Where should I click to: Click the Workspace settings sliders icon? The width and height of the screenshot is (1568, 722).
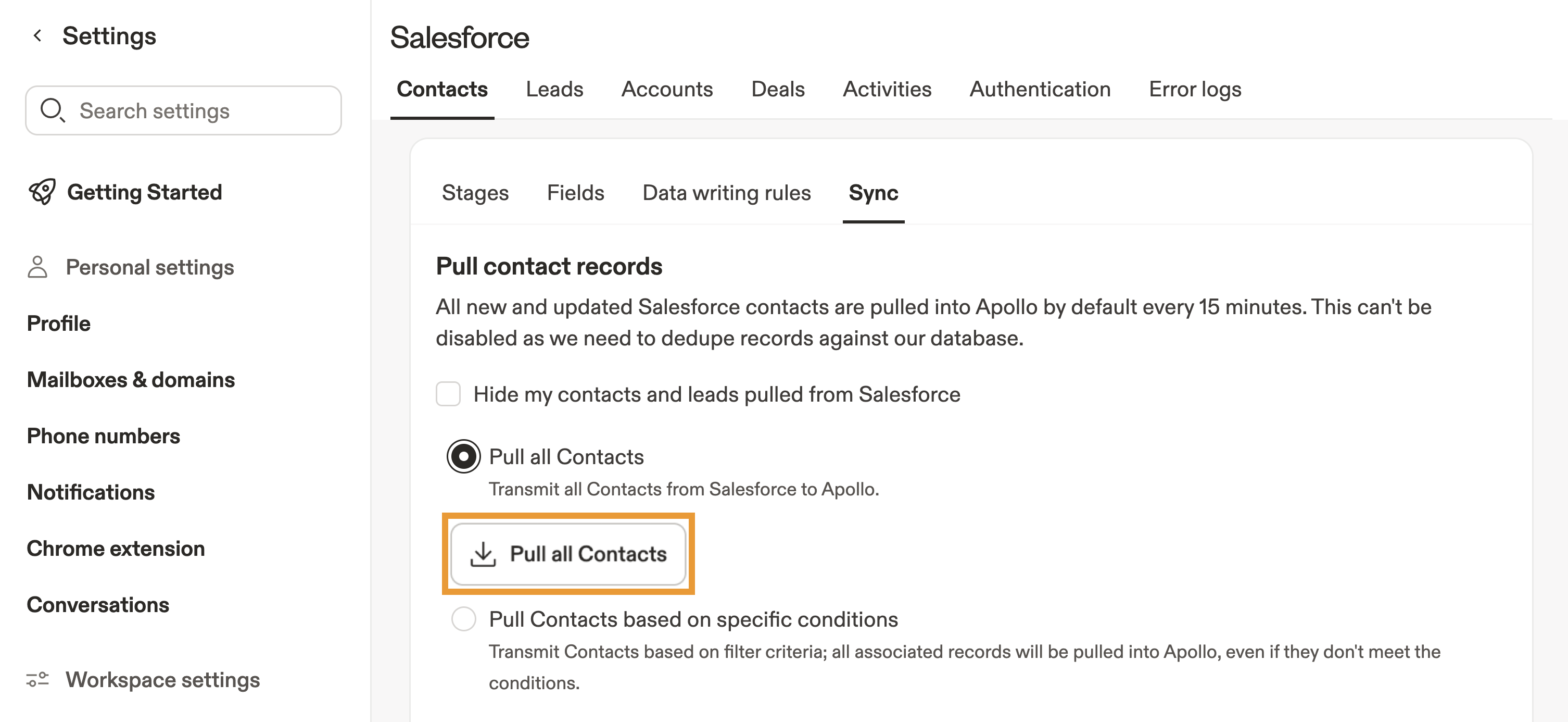pos(37,679)
